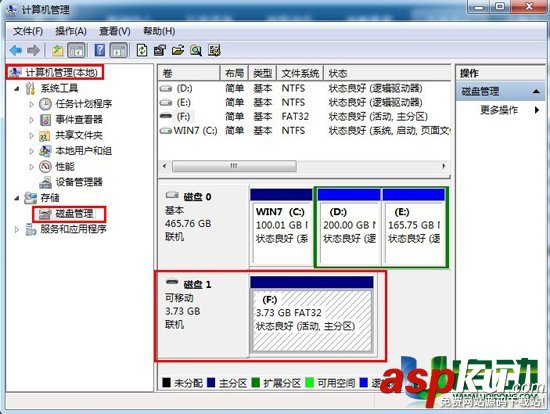Select 事件查看器 icon in tree
The image size is (550, 414).
point(45,120)
